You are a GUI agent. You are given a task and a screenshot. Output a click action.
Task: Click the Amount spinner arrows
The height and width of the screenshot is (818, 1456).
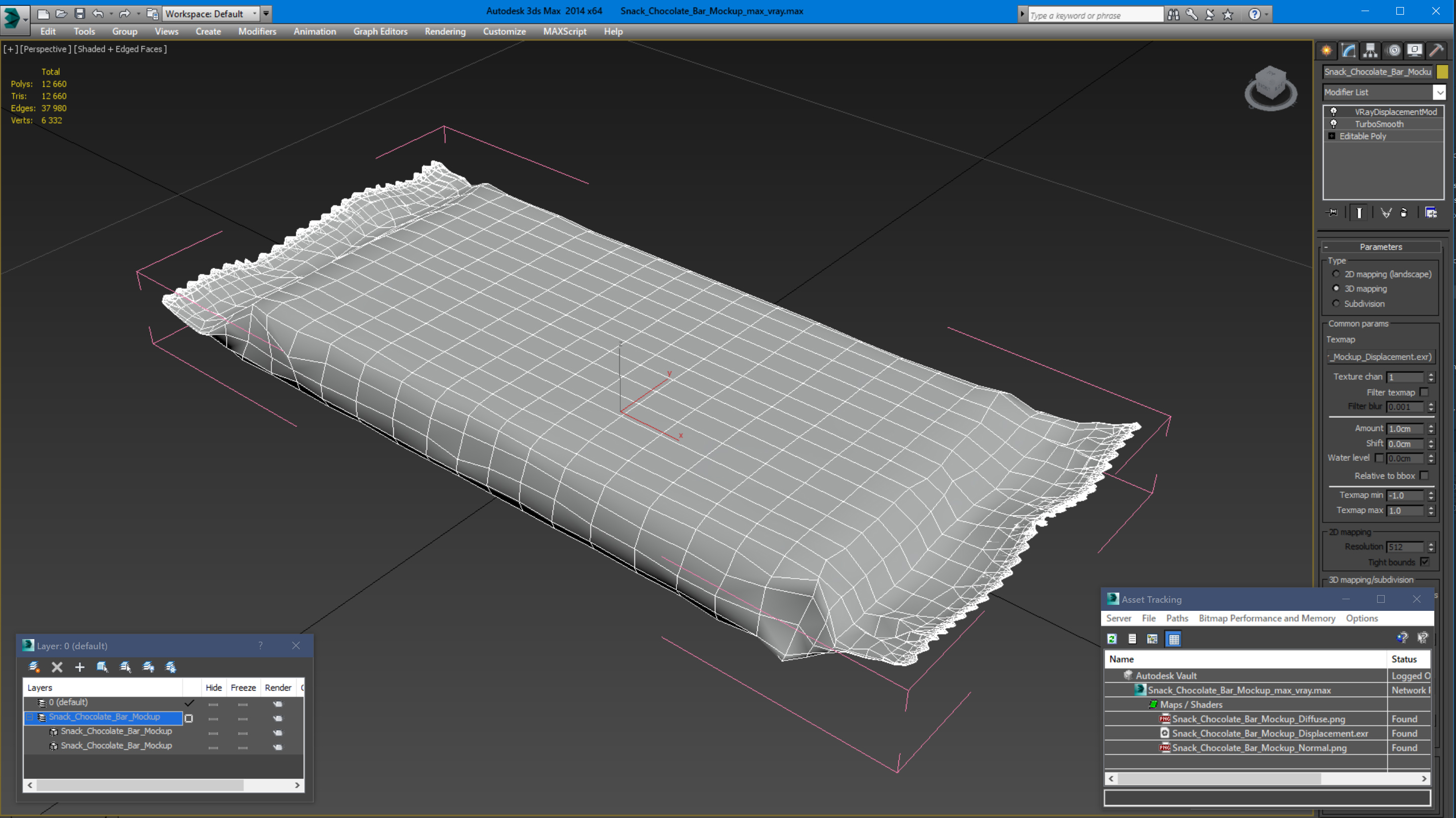1431,429
